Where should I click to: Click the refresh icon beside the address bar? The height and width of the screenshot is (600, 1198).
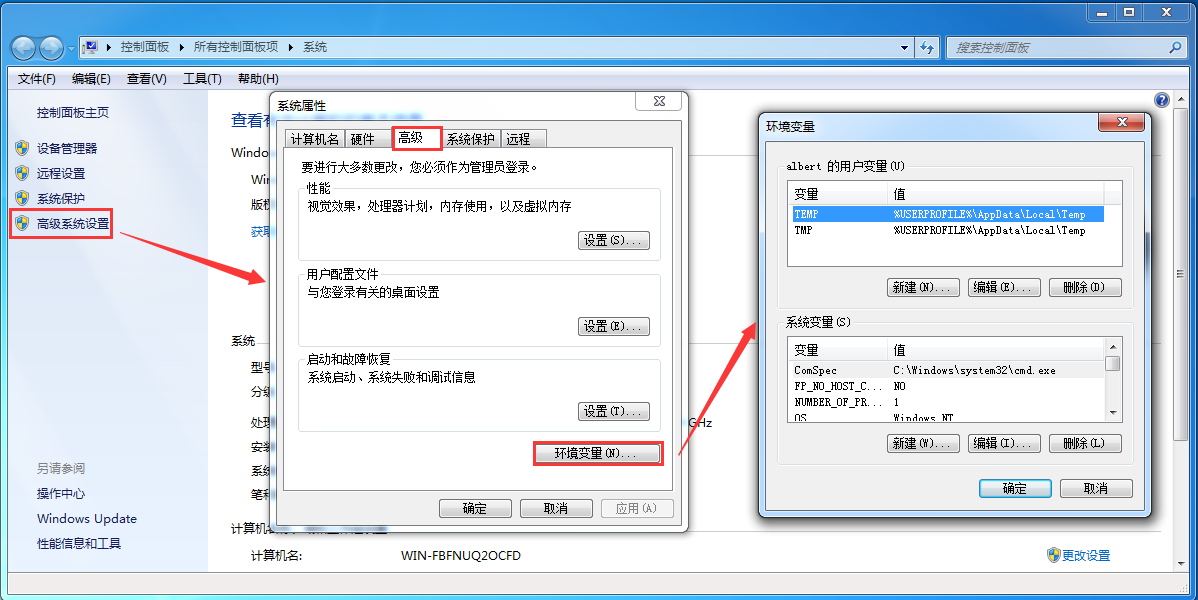pyautogui.click(x=927, y=47)
